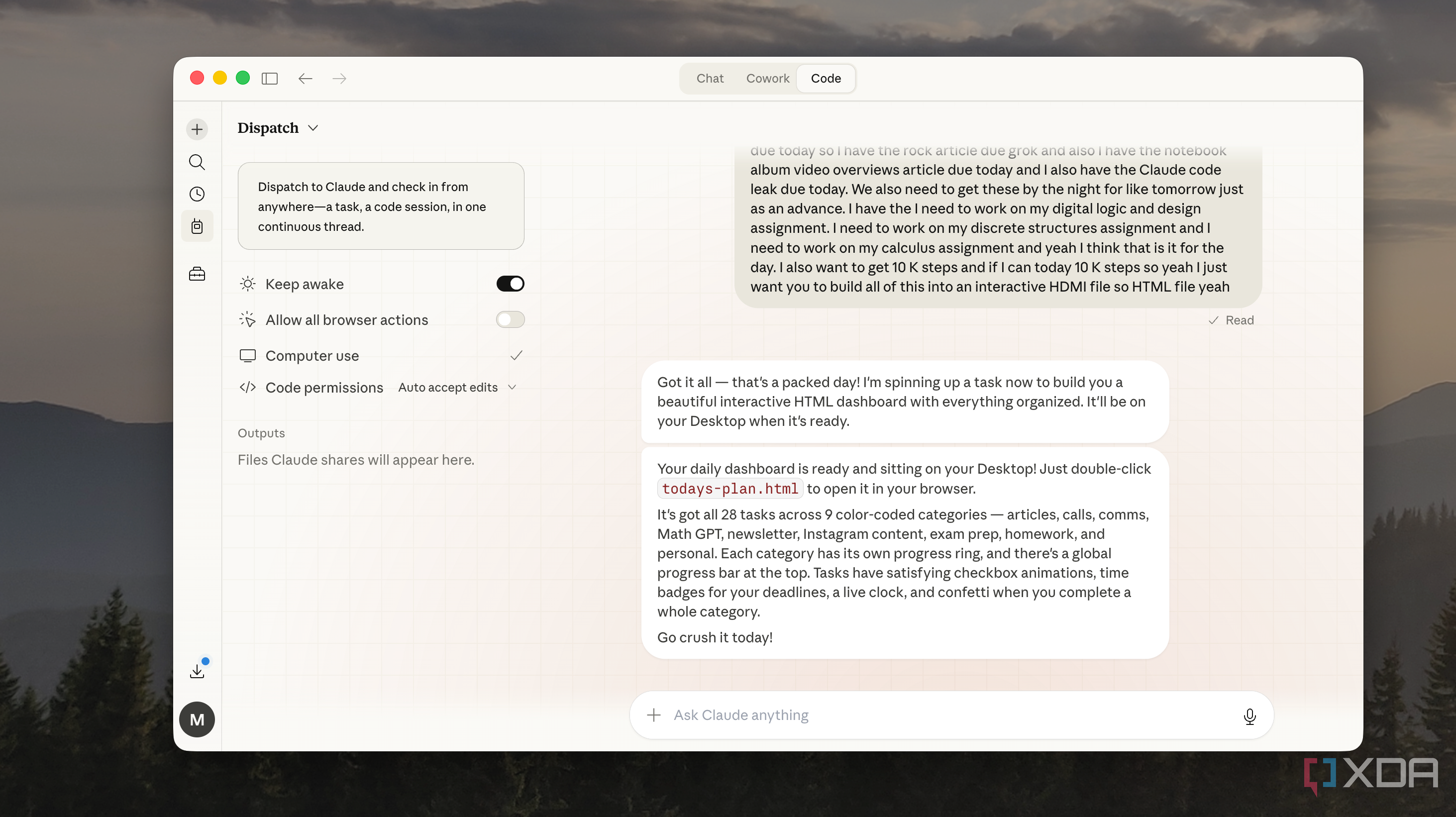Switch to the Chat tab

point(710,79)
